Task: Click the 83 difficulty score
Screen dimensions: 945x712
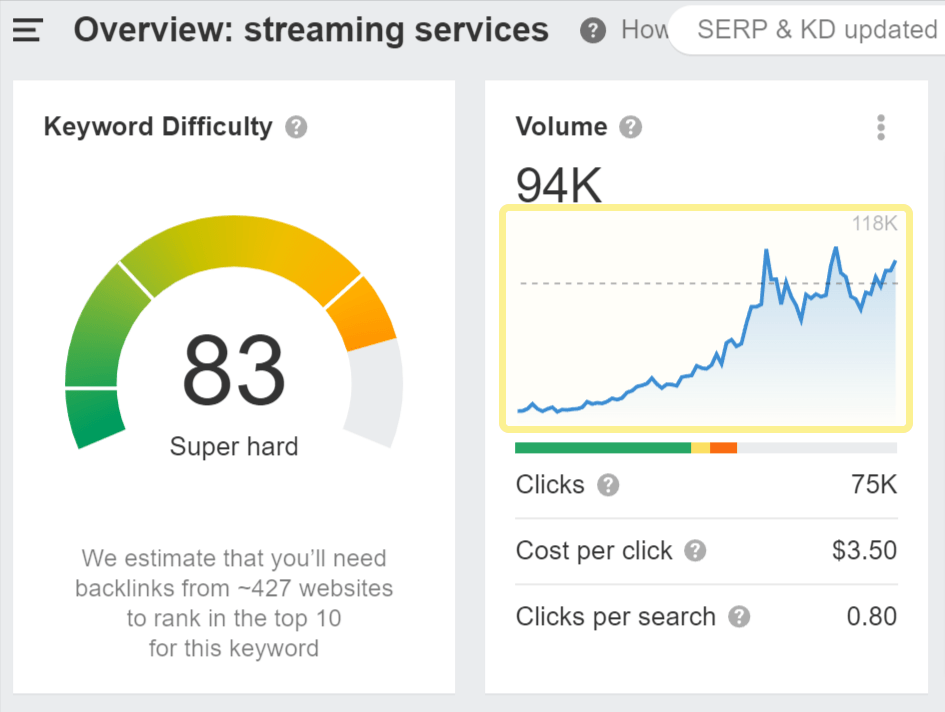Action: point(234,370)
